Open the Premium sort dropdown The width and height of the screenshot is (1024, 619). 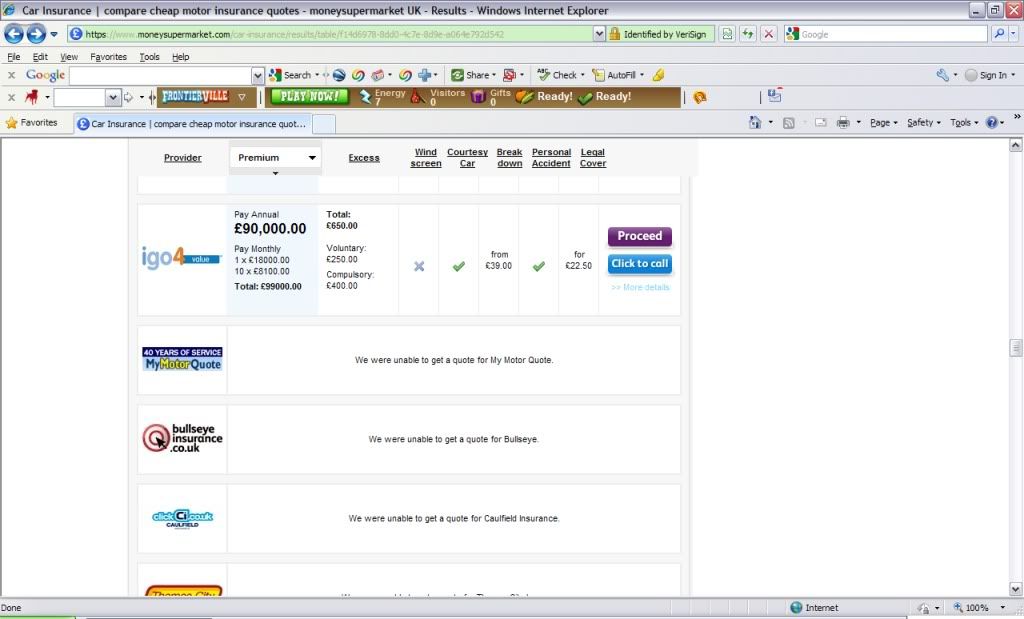pos(275,157)
